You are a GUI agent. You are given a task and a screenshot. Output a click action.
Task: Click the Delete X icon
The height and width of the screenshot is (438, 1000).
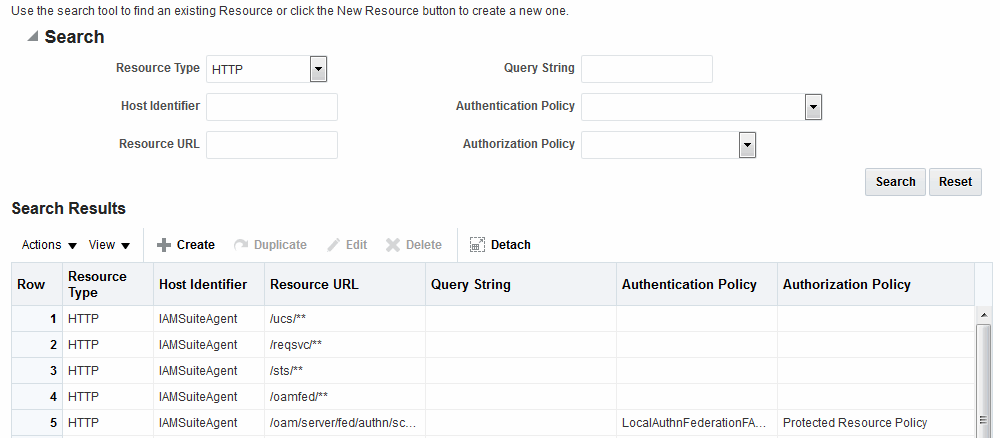pos(393,245)
